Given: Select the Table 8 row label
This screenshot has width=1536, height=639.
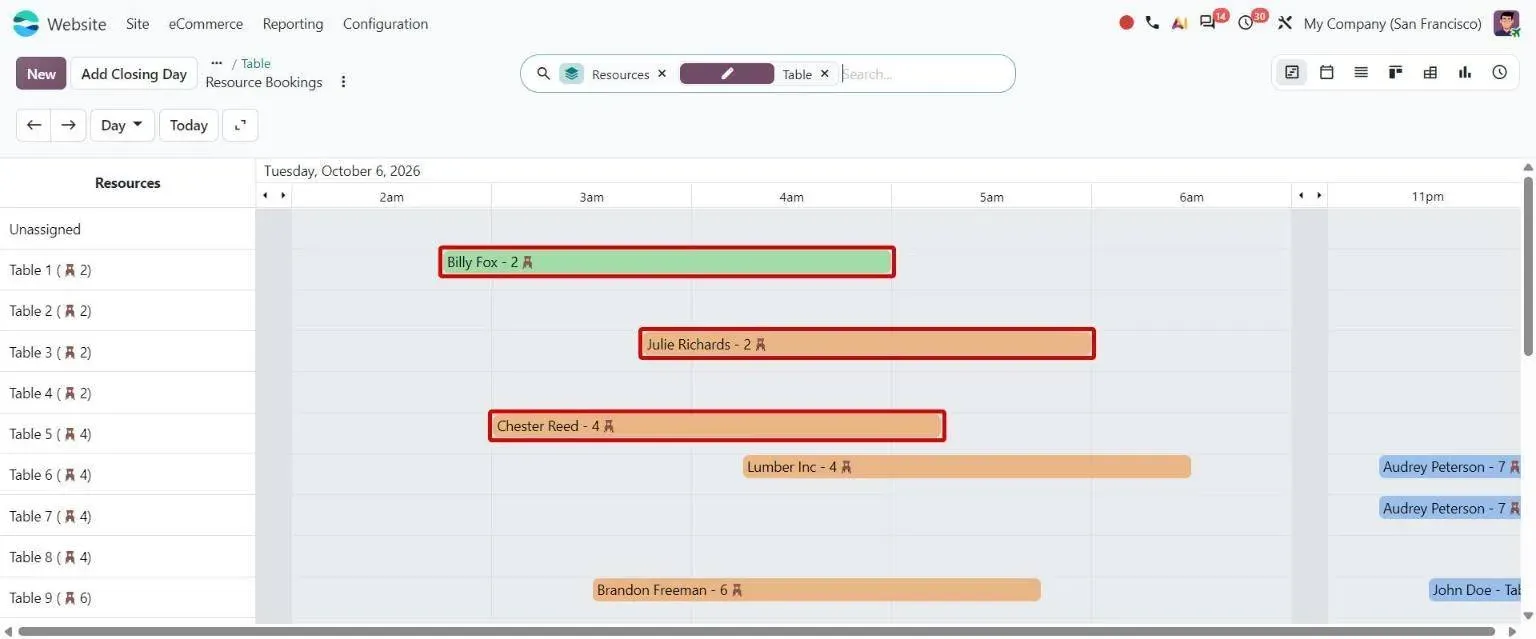Looking at the screenshot, I should tap(50, 557).
